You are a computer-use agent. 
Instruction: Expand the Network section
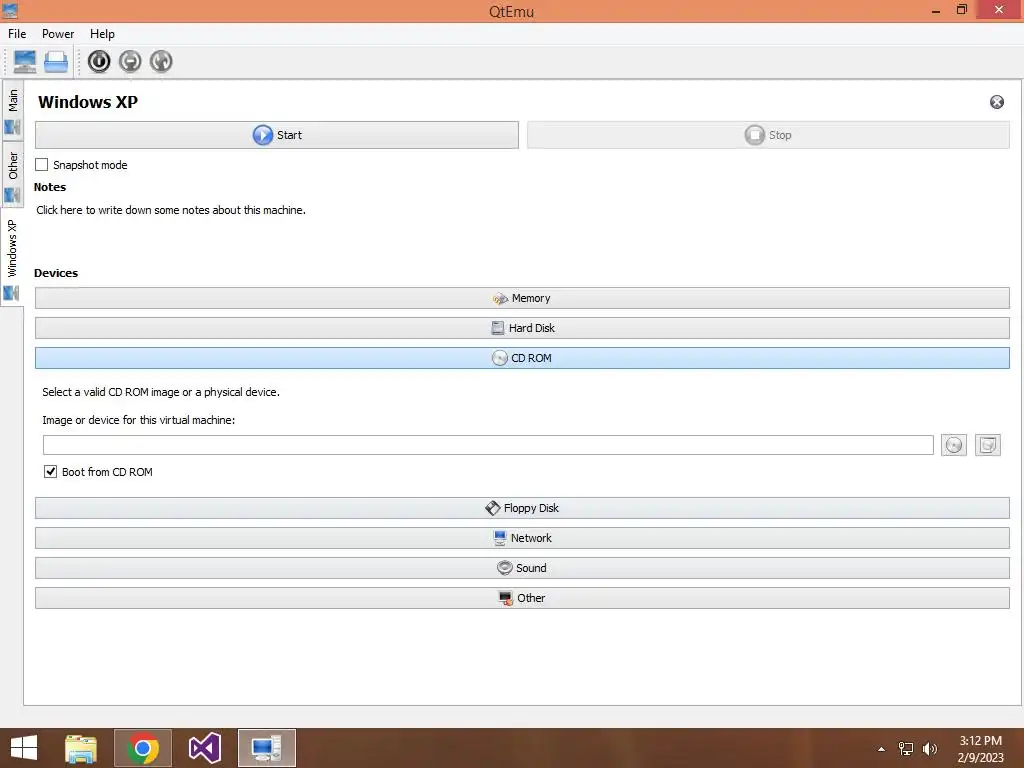[x=522, y=538]
